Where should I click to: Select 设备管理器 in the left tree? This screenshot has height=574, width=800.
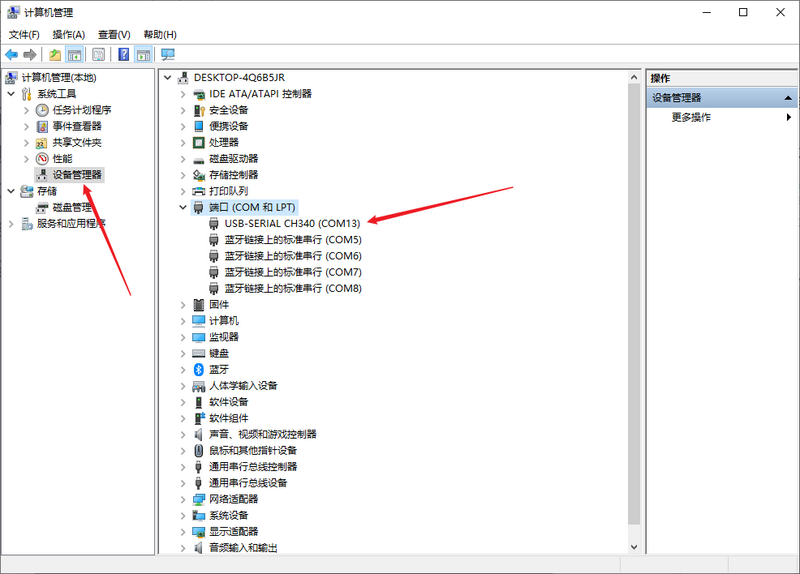77,175
